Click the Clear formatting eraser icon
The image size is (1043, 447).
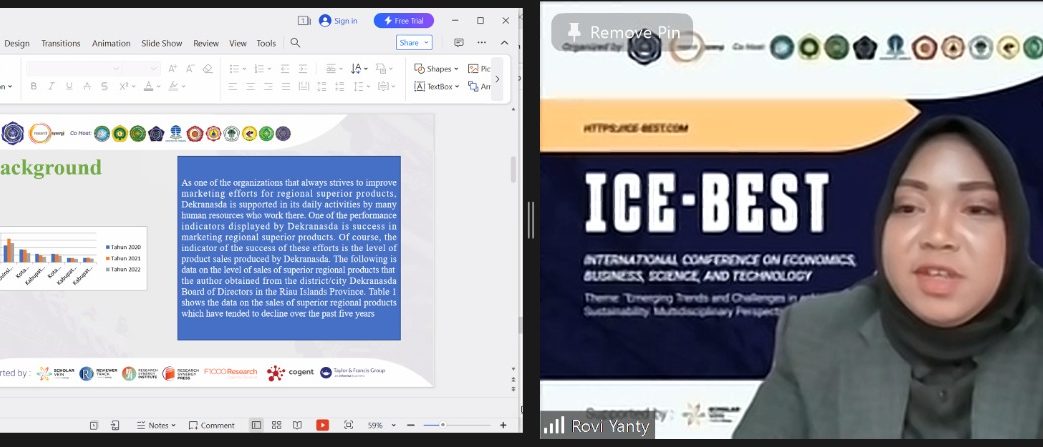[208, 69]
